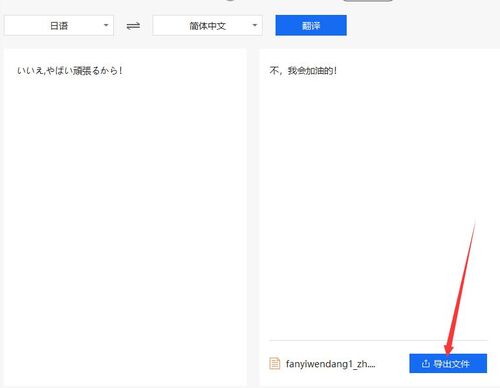The image size is (500, 388).
Task: Click the document icon beside fanyiwendang1 file
Action: click(275, 363)
